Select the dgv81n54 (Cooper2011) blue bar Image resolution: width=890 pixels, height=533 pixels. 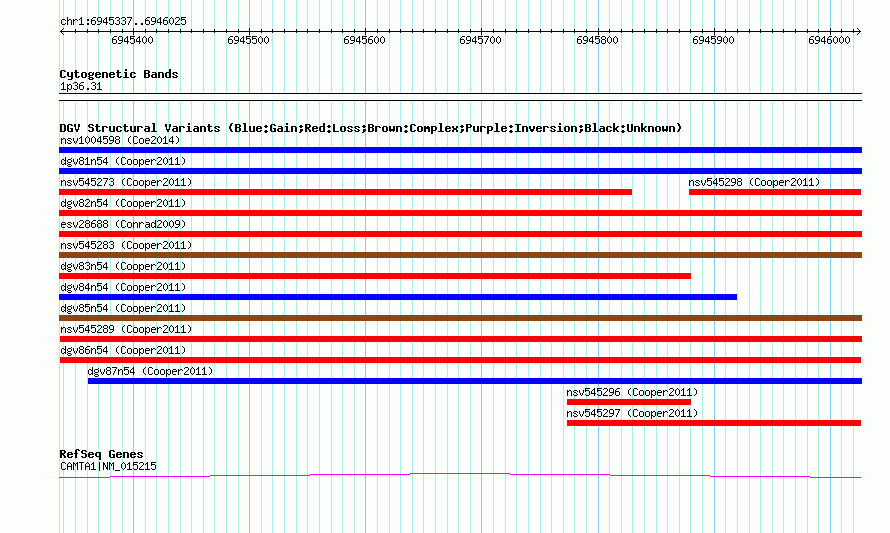coord(460,171)
